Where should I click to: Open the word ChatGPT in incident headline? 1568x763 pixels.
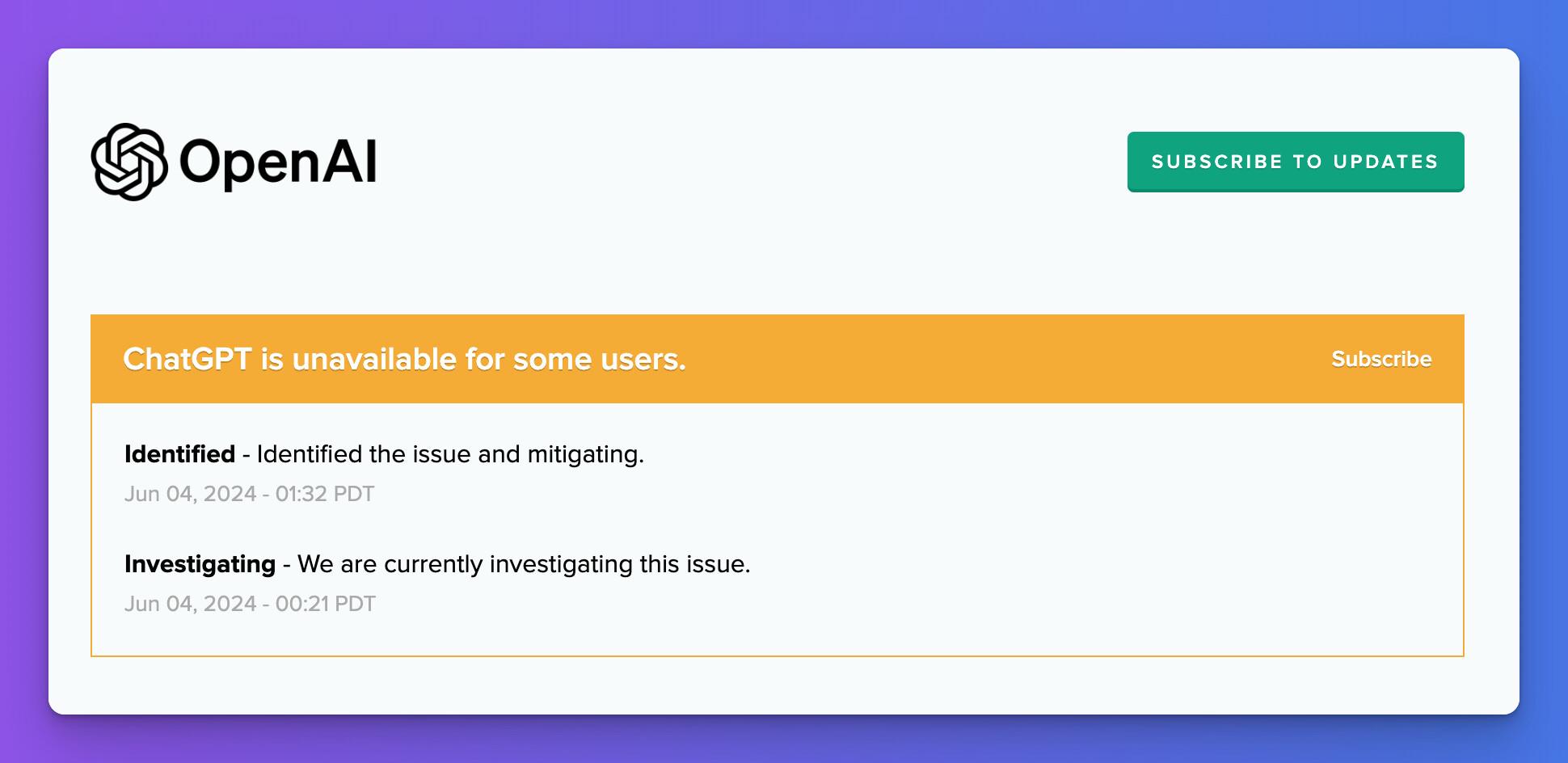(187, 359)
